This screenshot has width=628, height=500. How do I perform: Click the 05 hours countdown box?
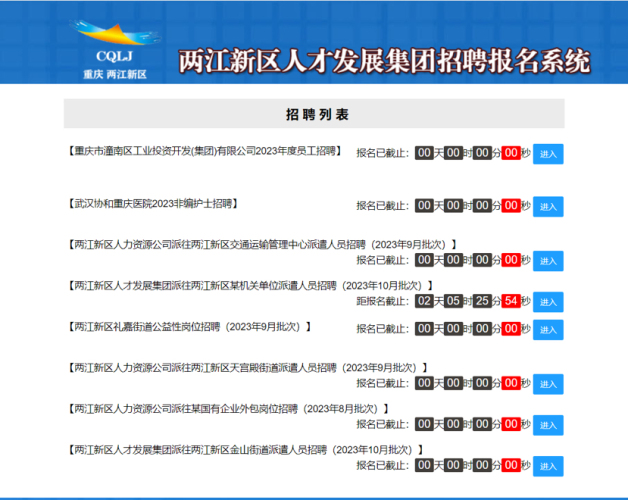453,301
